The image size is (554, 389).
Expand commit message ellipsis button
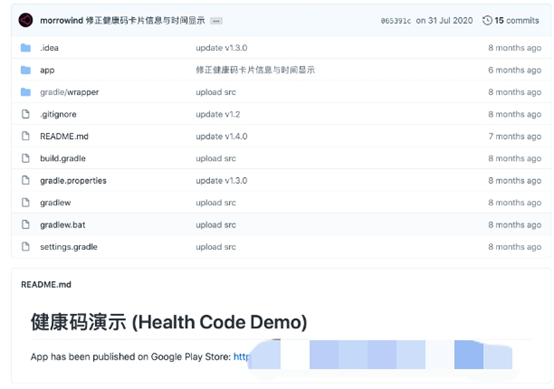click(216, 21)
